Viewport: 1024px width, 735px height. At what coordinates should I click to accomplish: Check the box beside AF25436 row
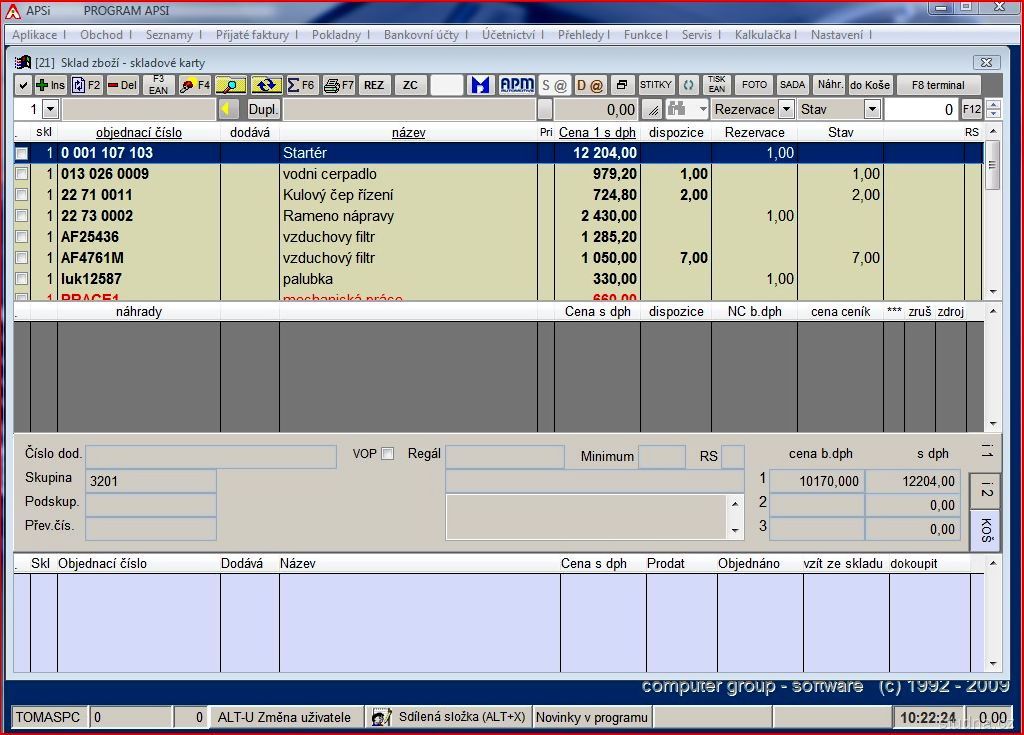pyautogui.click(x=21, y=237)
